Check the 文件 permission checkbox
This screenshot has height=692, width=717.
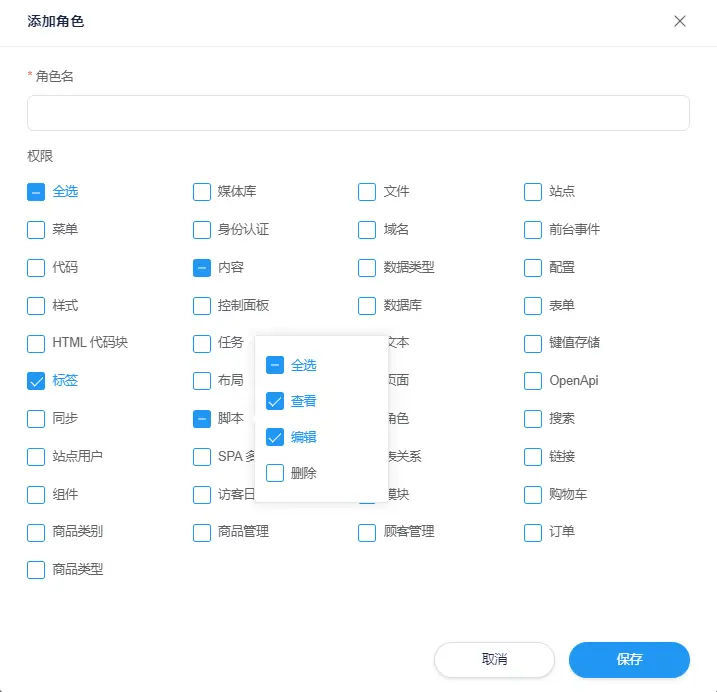tap(367, 192)
